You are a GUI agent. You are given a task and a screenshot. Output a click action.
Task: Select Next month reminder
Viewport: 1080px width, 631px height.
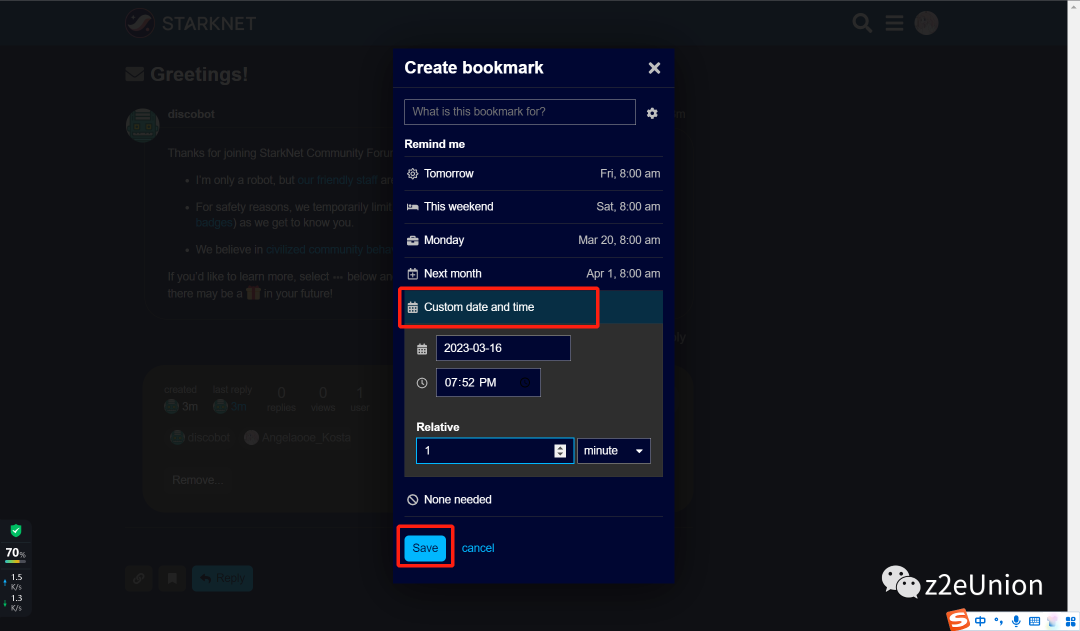pos(532,273)
